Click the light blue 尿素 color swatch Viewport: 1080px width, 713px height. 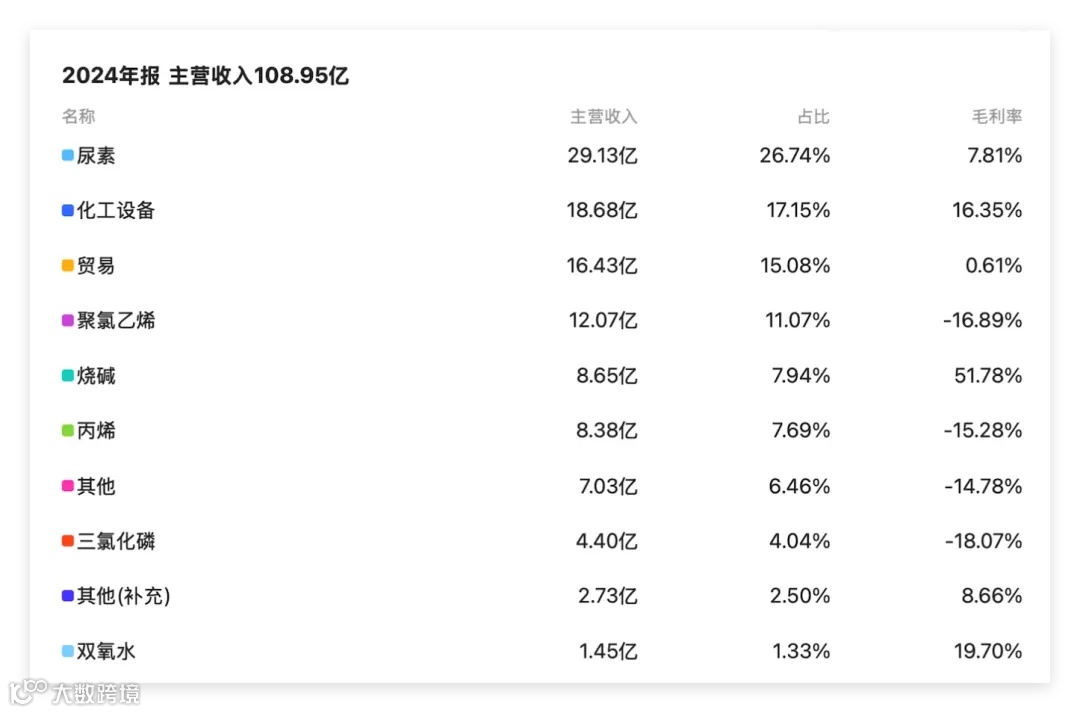coord(68,156)
